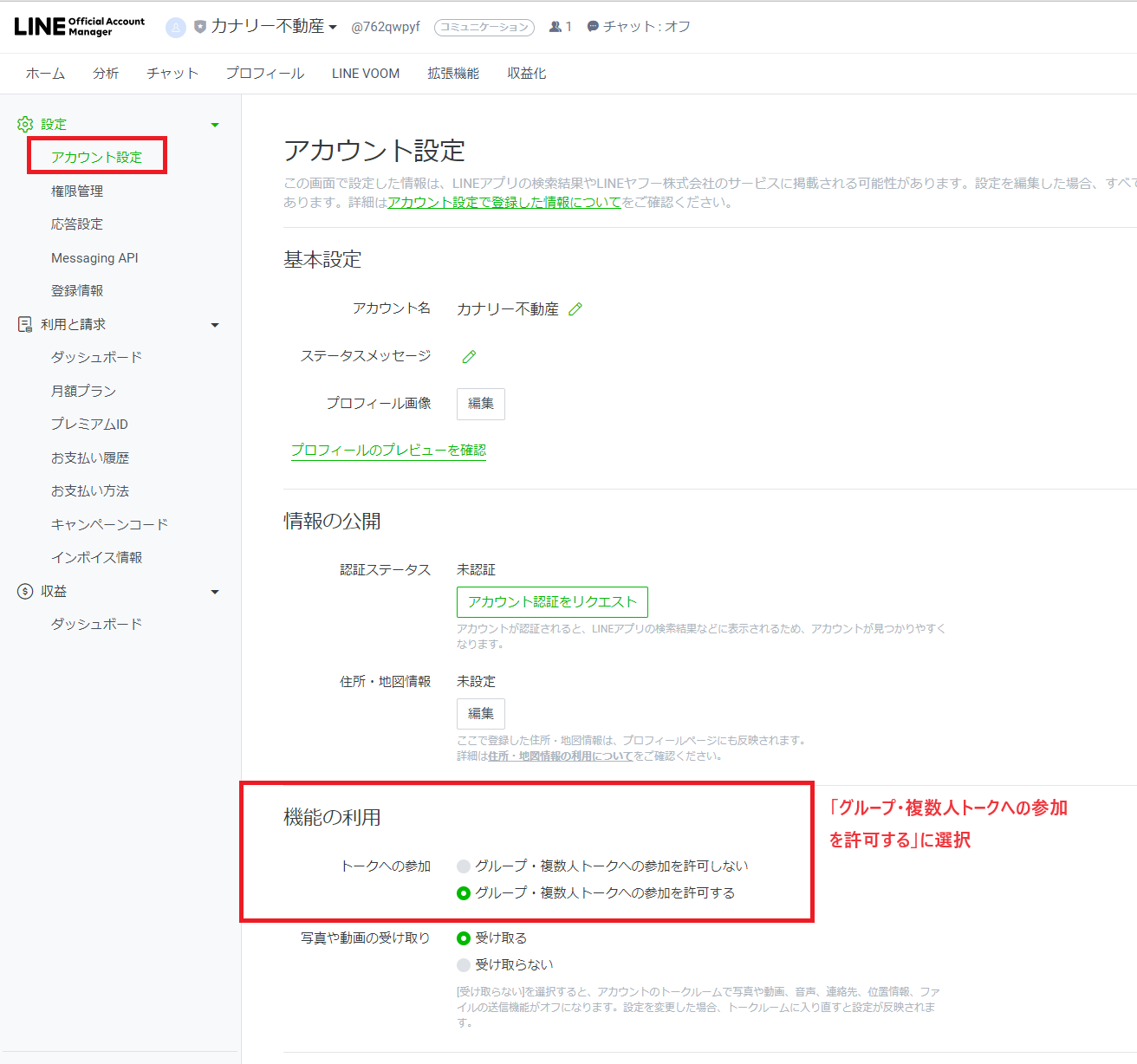
Task: Click the 未認証 status text
Action: tap(476, 570)
